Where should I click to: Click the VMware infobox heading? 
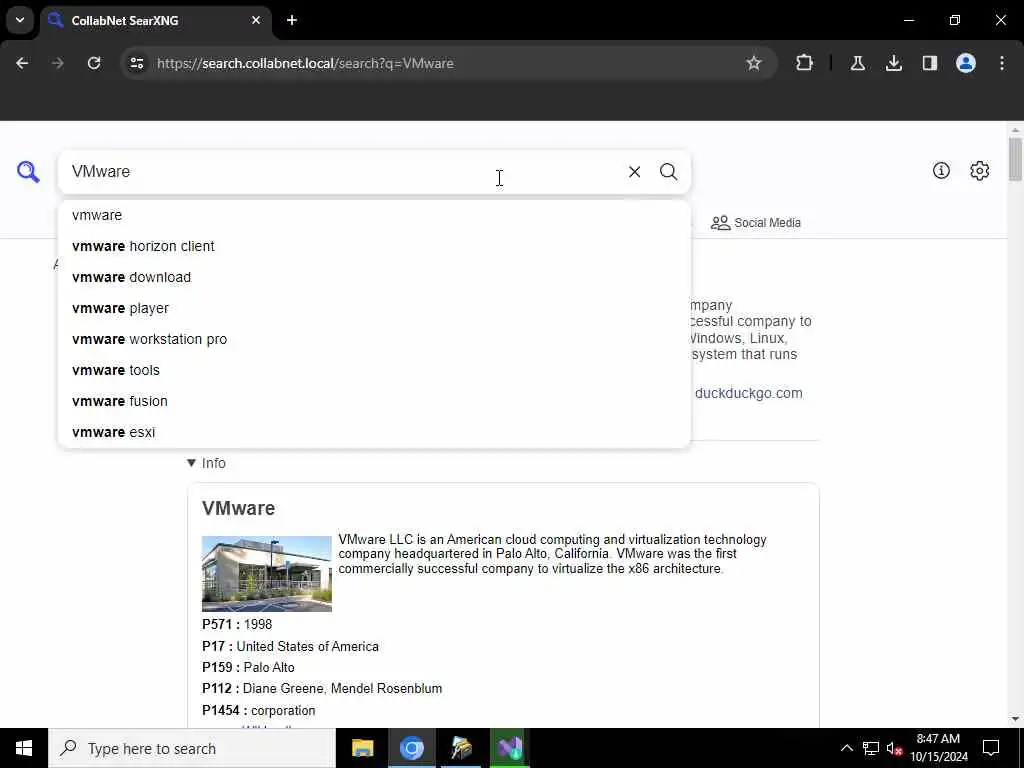coord(238,508)
